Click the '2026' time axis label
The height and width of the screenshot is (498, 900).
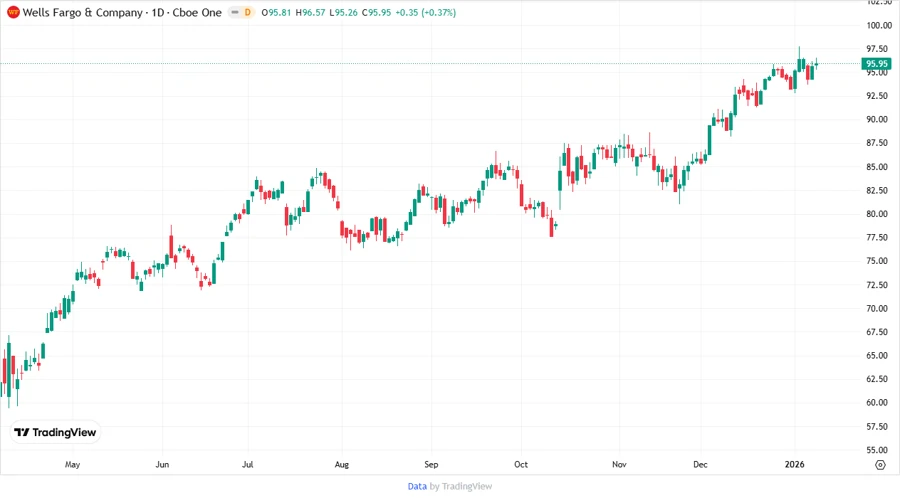(x=795, y=464)
